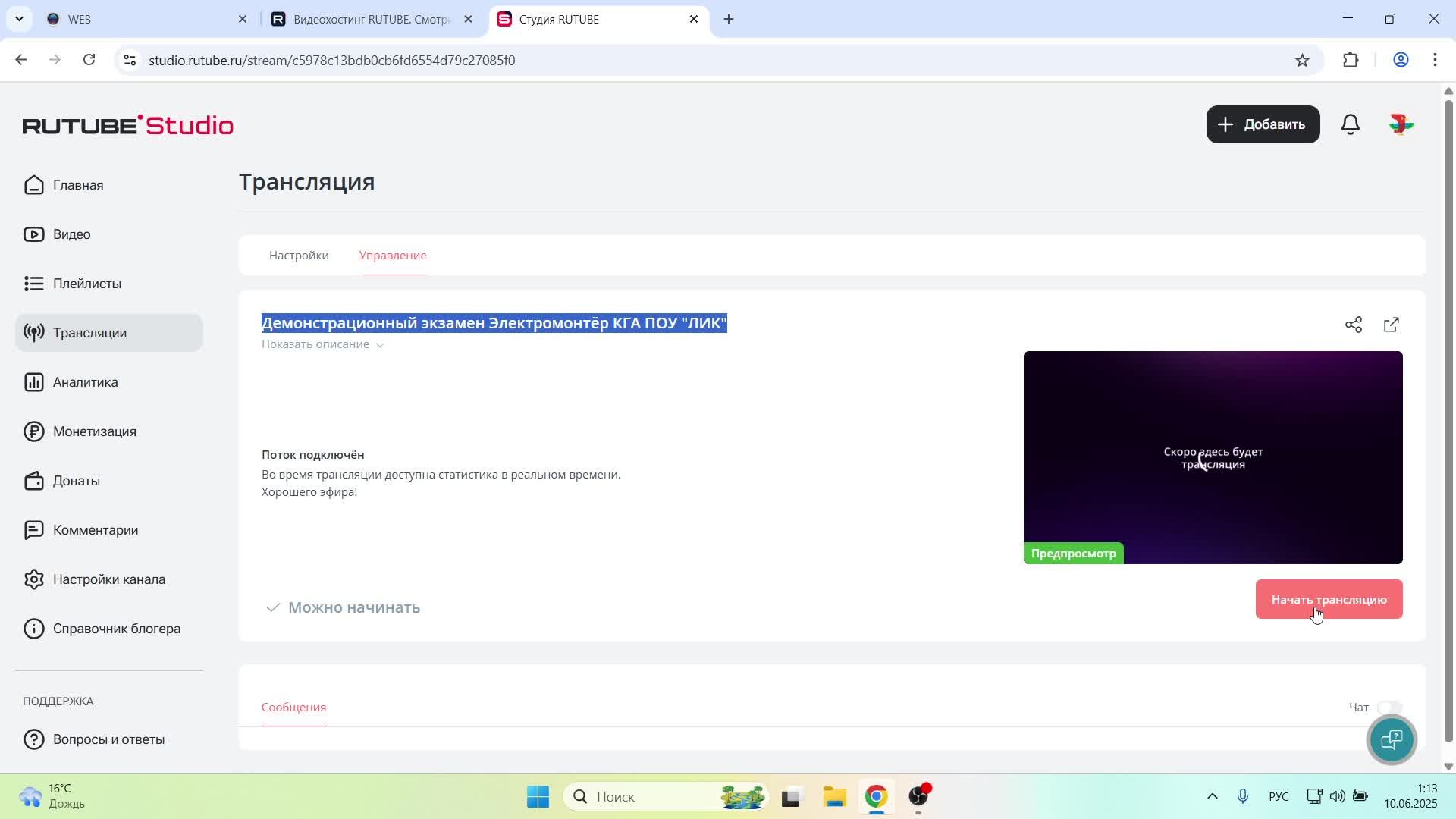Open Аналитика in the sidebar
This screenshot has height=819, width=1456.
[x=109, y=382]
